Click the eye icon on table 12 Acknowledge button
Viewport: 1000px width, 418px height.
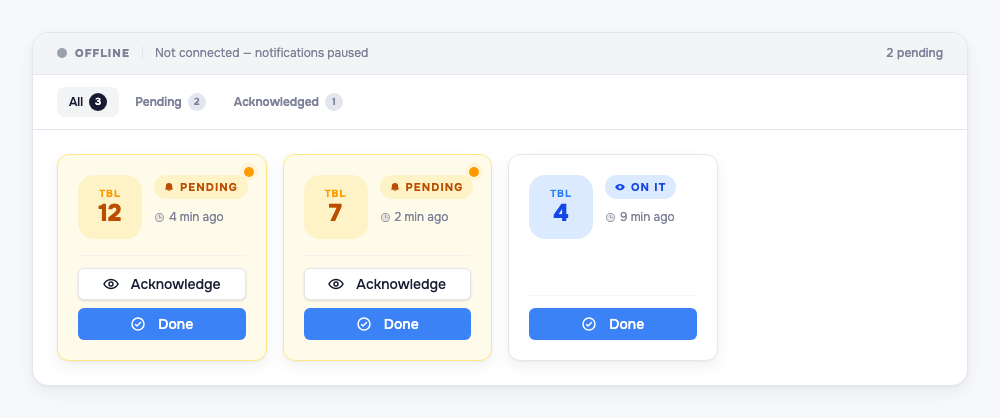(111, 284)
